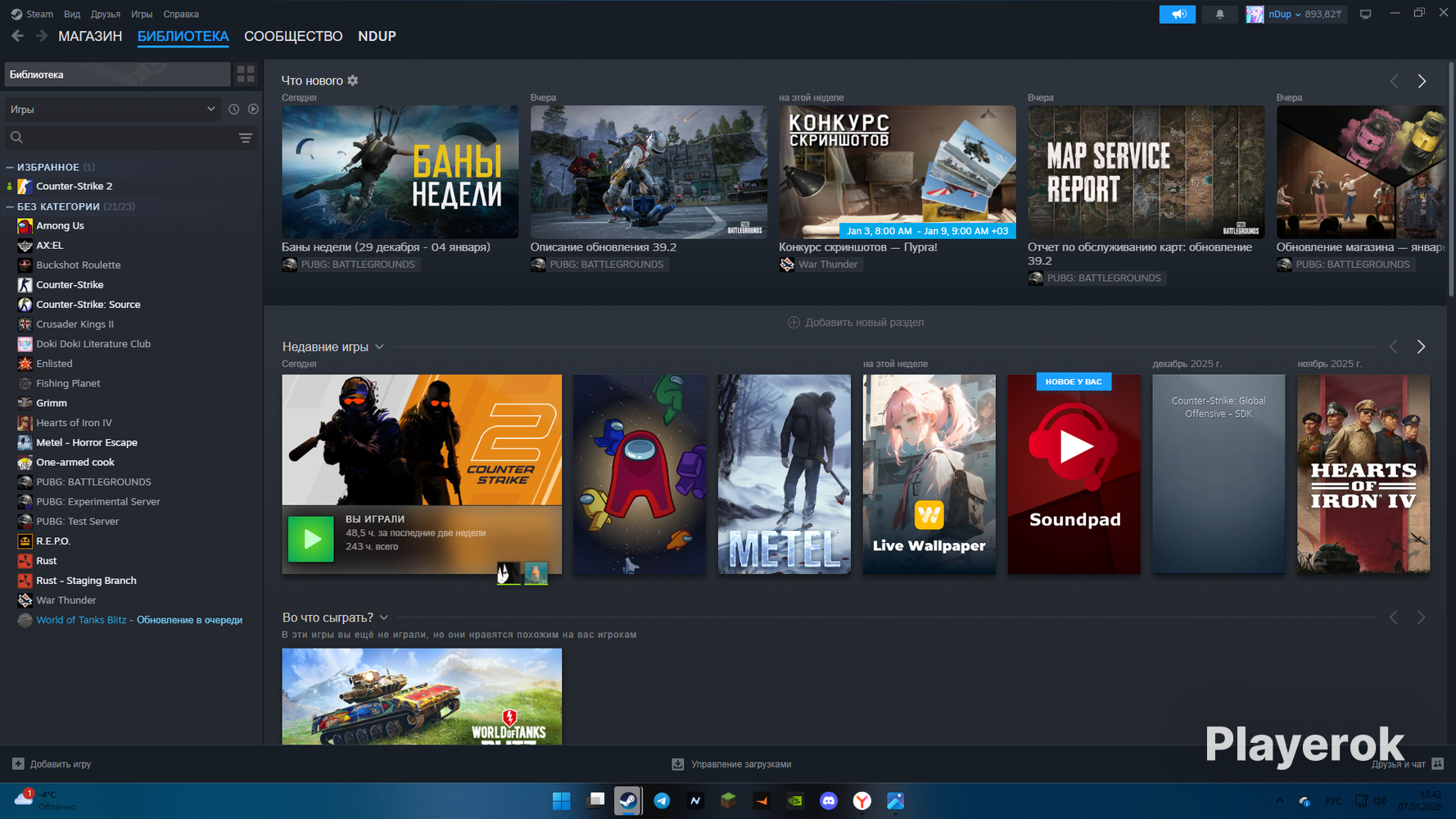Open the Вид menu
The width and height of the screenshot is (1456, 819).
(x=72, y=14)
